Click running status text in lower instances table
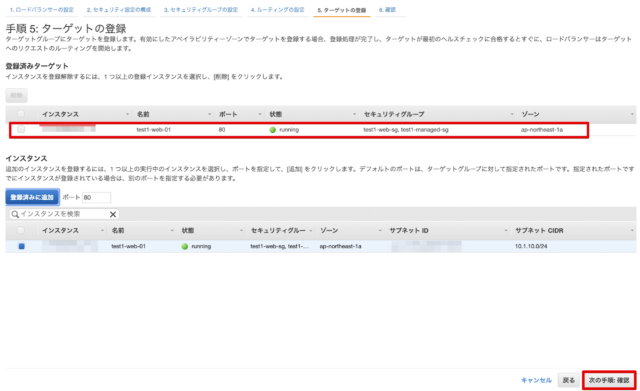This screenshot has width=640, height=391. (x=201, y=247)
